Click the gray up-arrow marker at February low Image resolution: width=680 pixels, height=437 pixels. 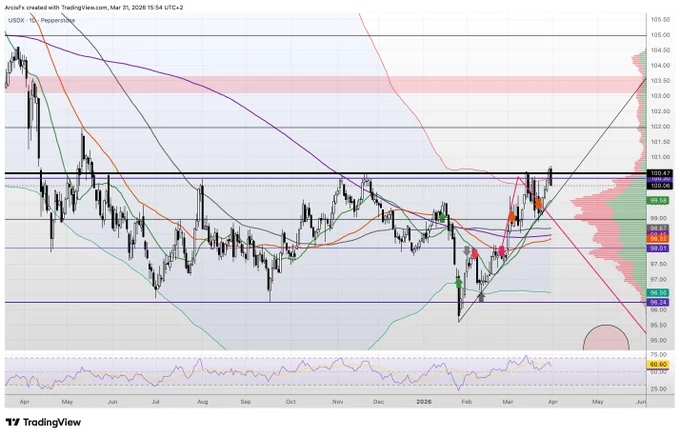pos(481,297)
